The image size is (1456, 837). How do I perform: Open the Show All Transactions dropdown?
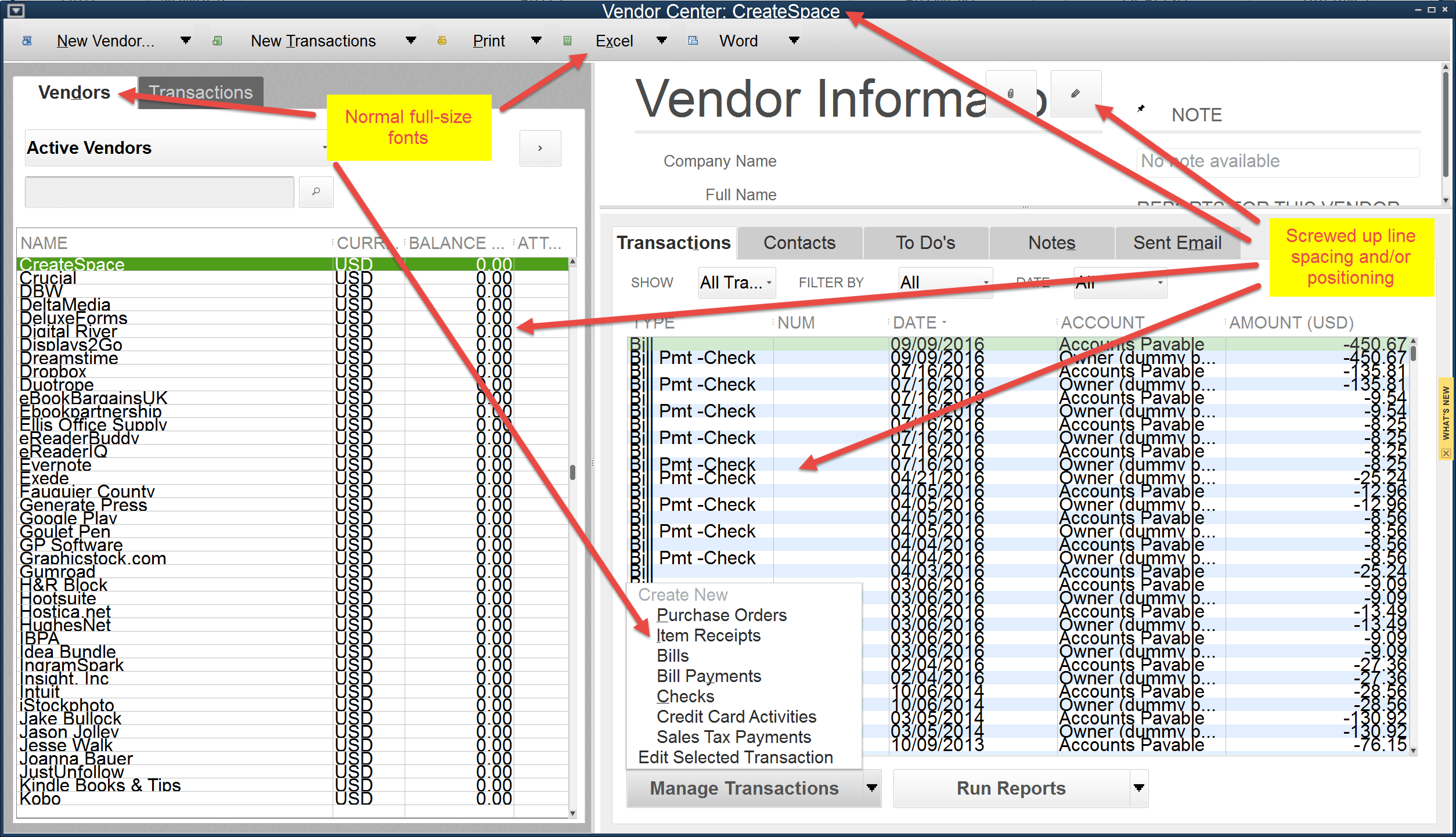click(737, 283)
